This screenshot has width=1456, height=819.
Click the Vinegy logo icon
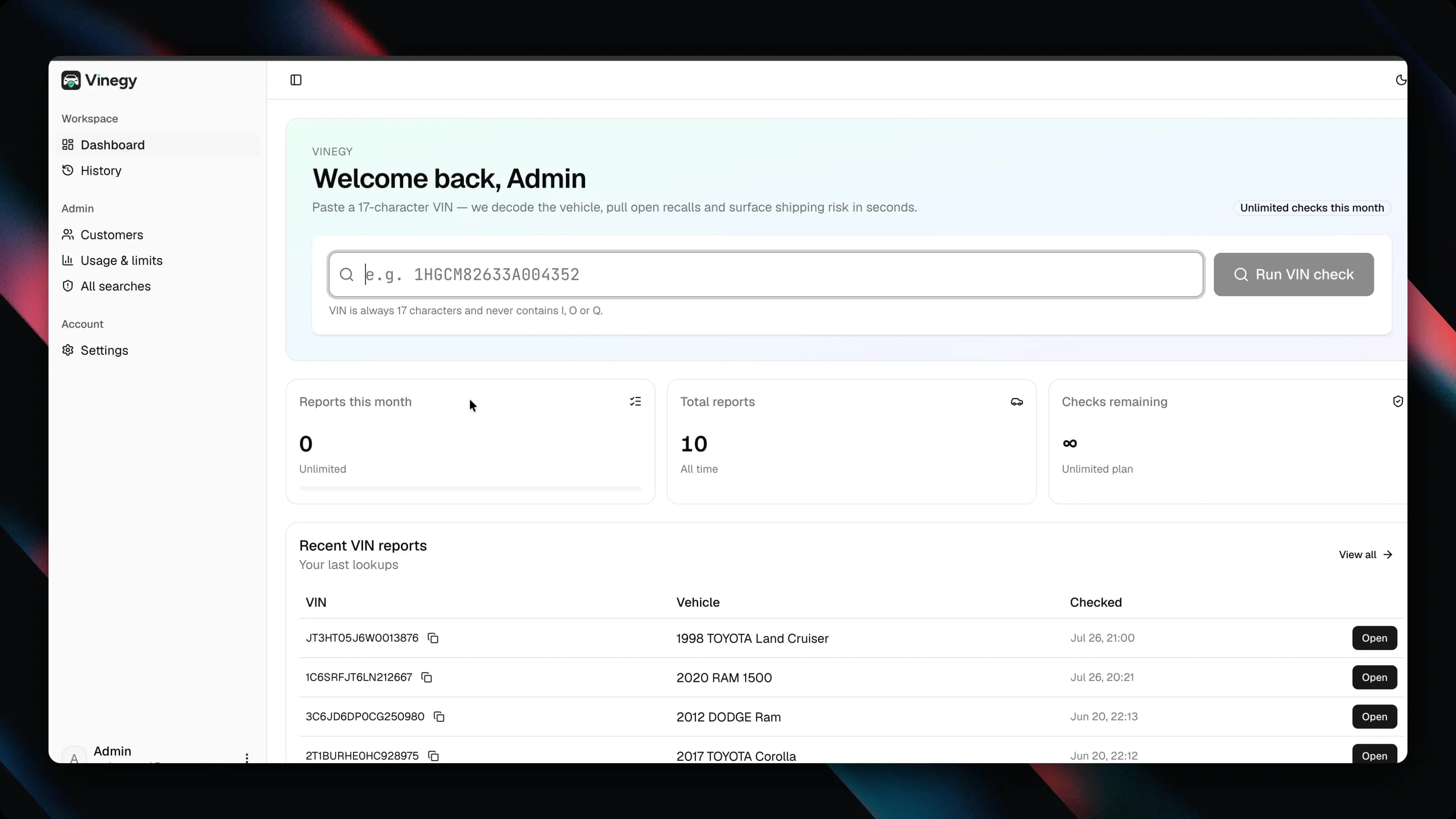[x=71, y=80]
